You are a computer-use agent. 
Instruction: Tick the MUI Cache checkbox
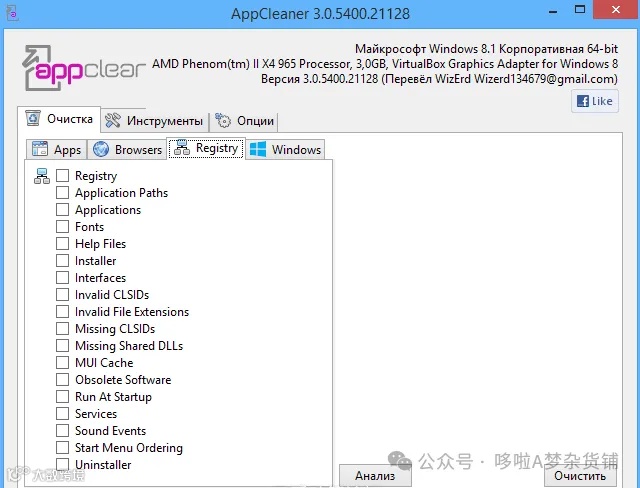coord(62,362)
